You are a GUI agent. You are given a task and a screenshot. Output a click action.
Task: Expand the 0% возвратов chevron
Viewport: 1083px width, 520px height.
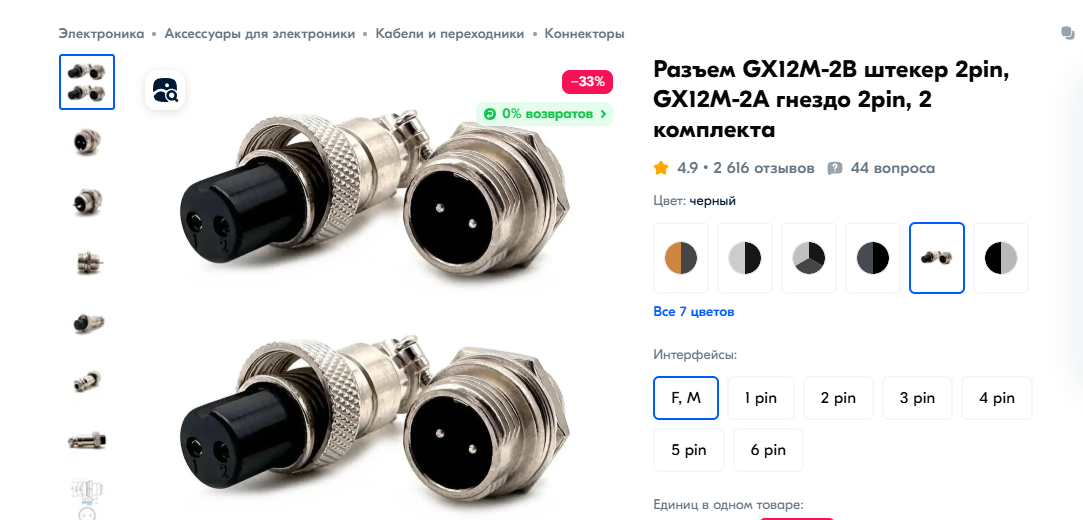604,114
